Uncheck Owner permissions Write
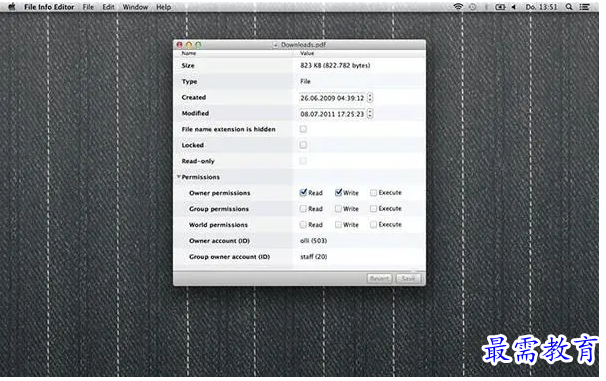 [339, 192]
